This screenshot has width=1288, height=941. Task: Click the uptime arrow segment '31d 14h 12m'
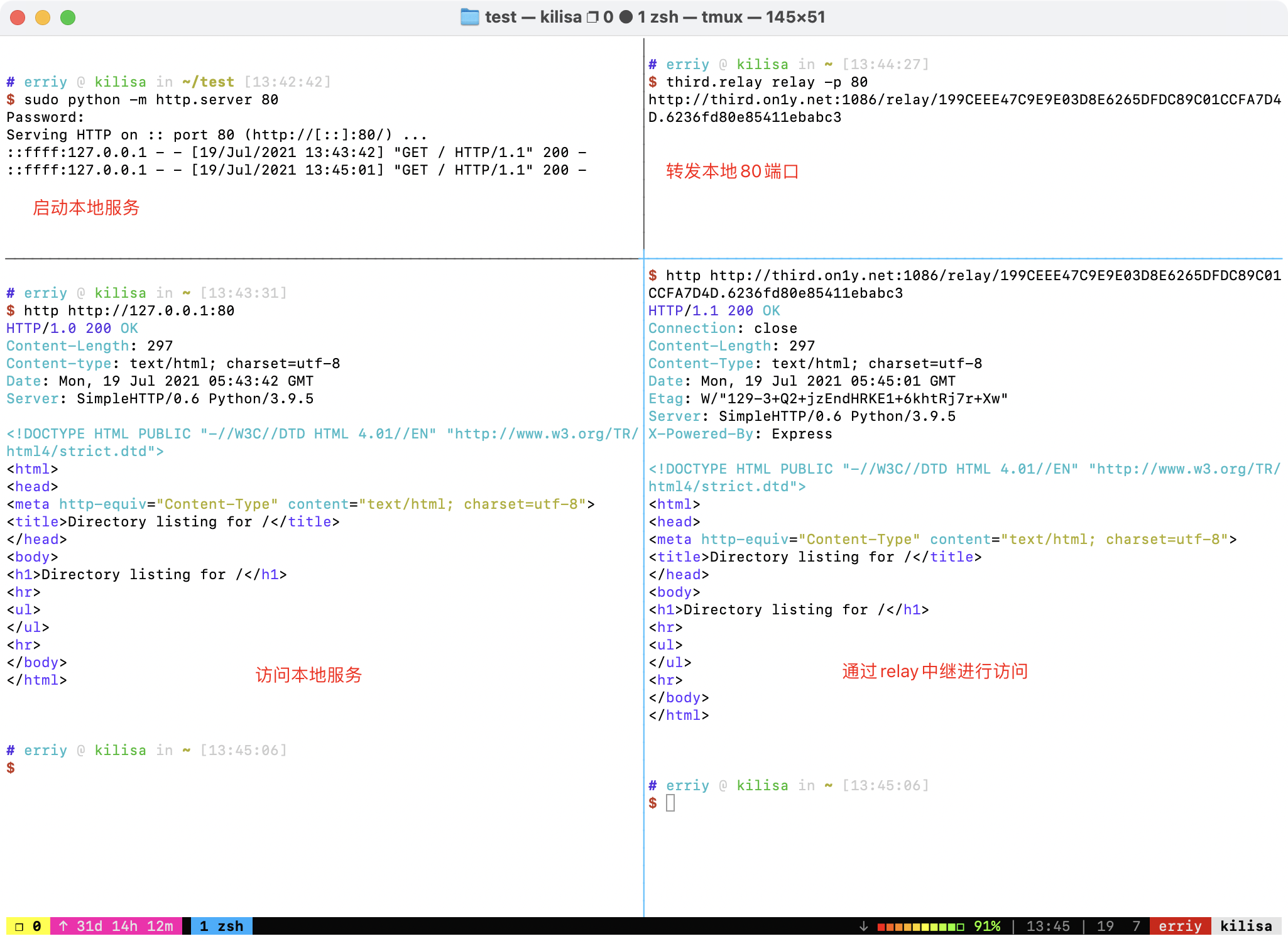click(x=116, y=926)
